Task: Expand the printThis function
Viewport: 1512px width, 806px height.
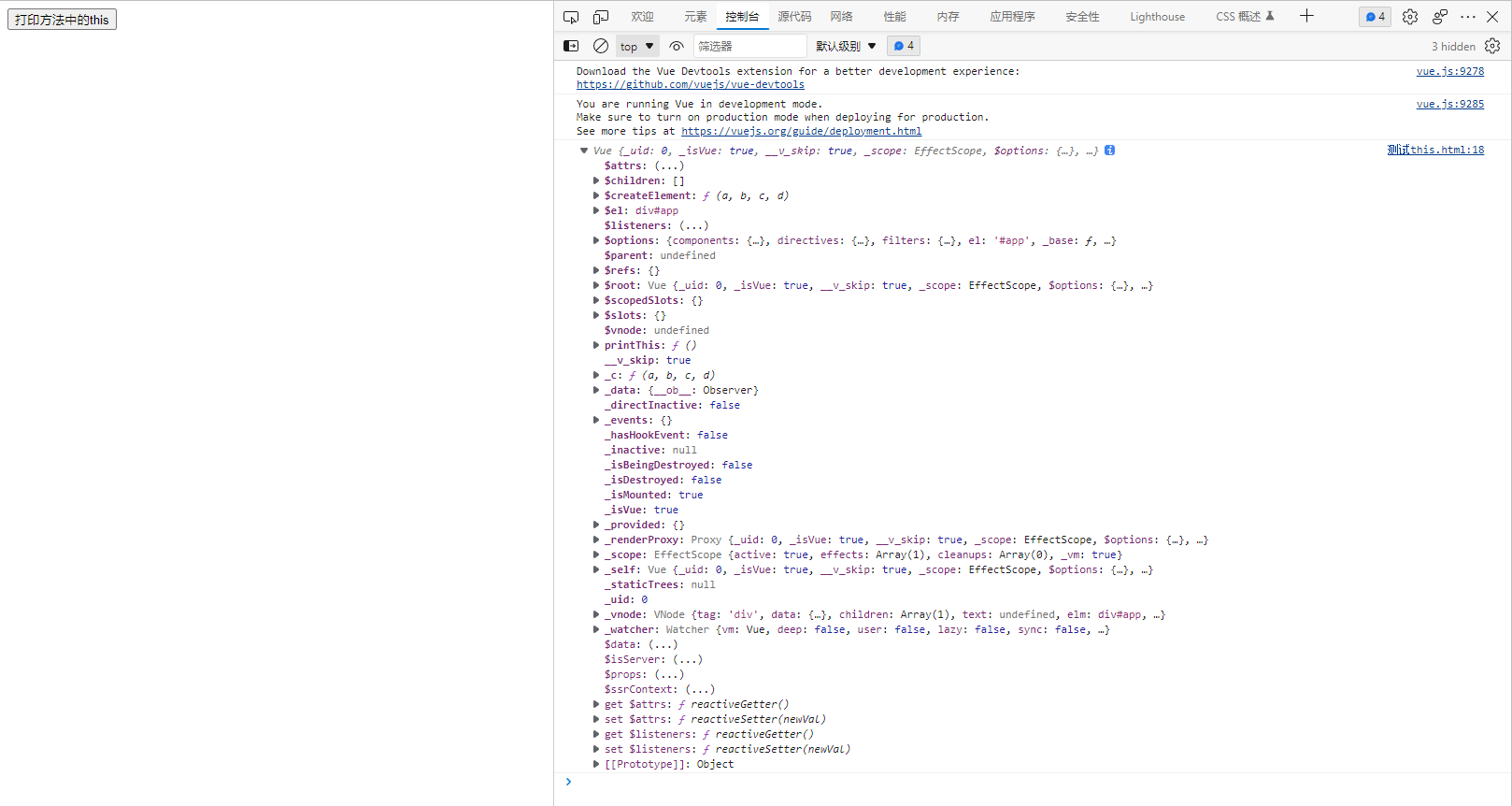Action: coord(596,345)
